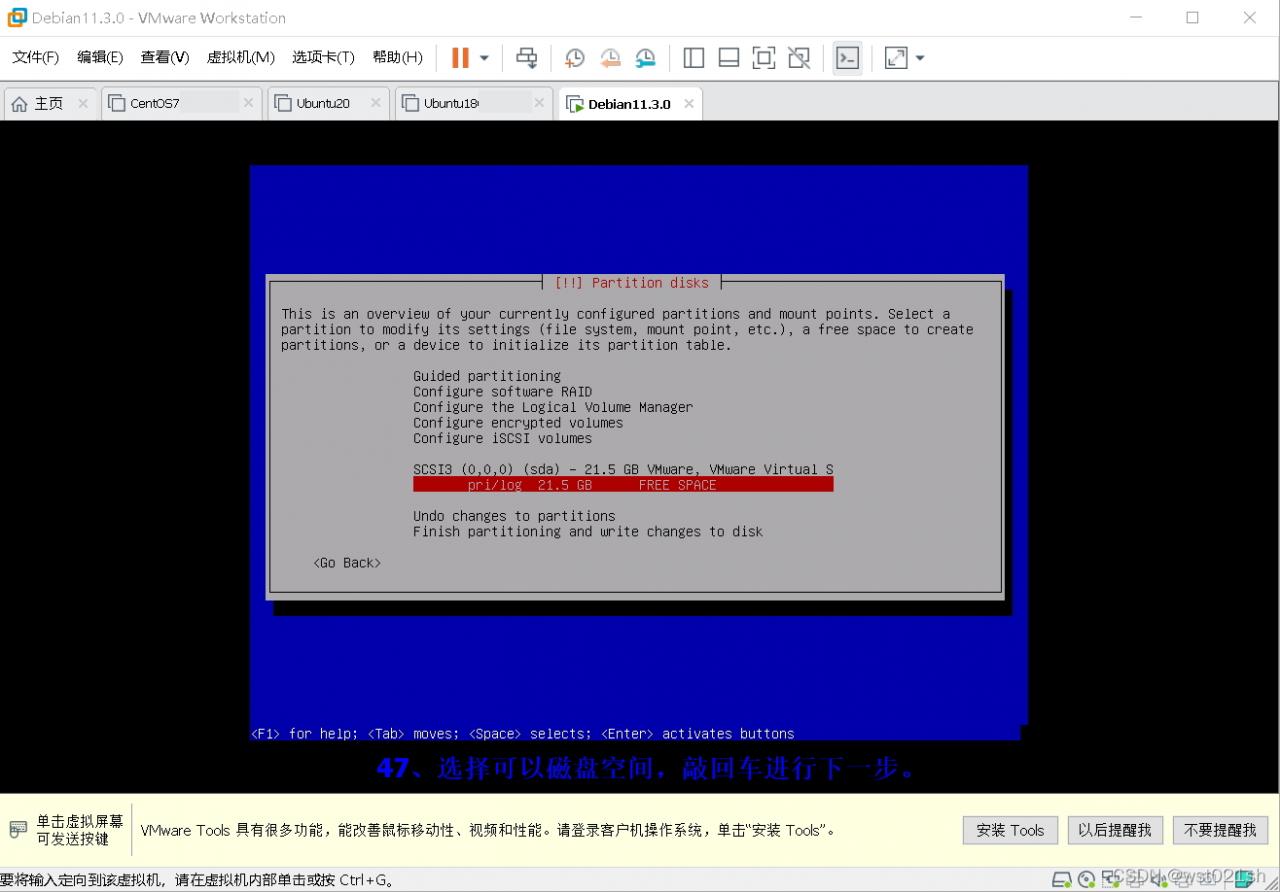This screenshot has height=892, width=1280.
Task: Click the keyboard screen hint icon
Action: point(18,830)
